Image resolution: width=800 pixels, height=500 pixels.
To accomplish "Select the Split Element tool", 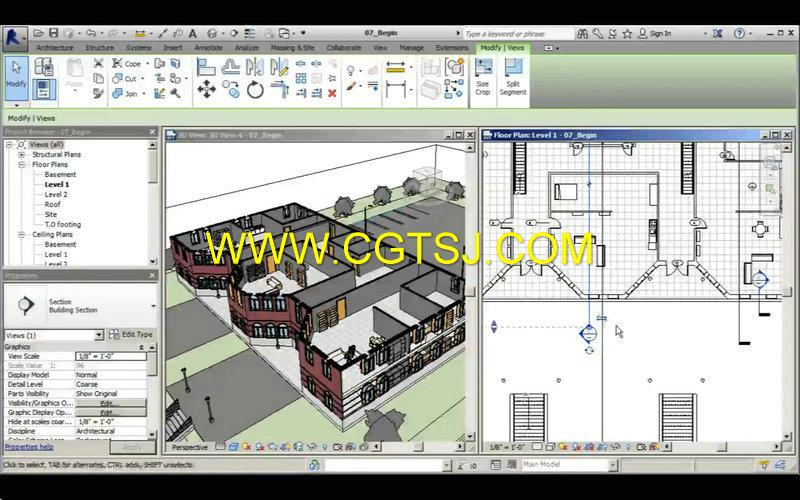I will pyautogui.click(x=301, y=63).
